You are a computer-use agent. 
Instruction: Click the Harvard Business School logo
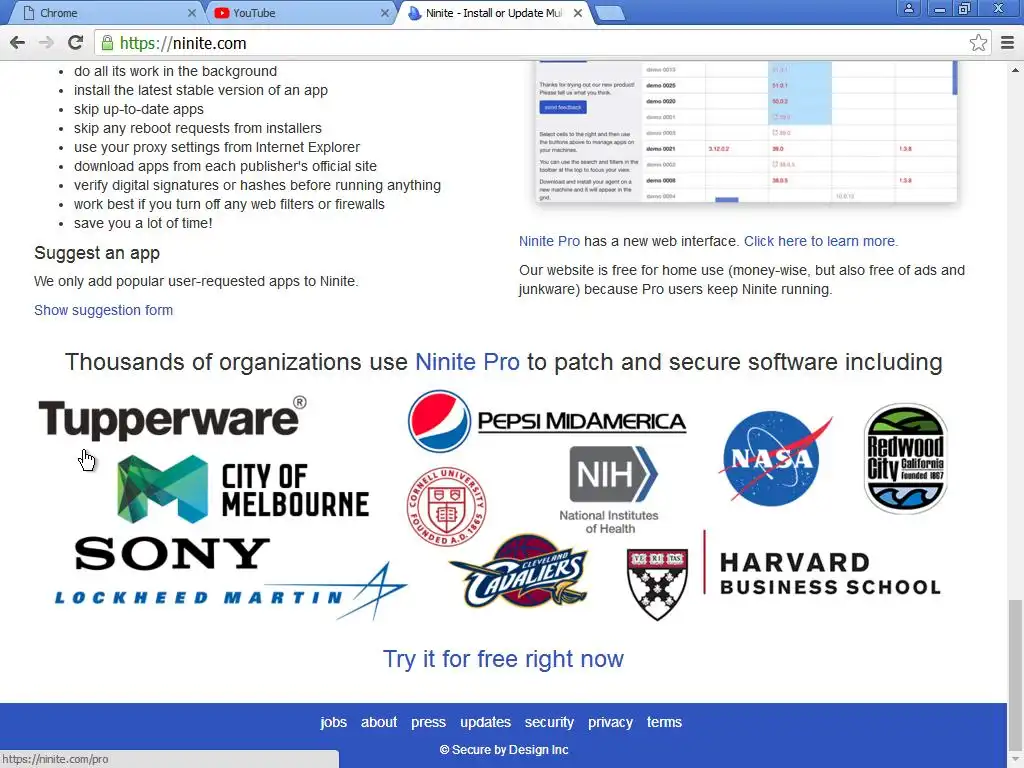784,575
